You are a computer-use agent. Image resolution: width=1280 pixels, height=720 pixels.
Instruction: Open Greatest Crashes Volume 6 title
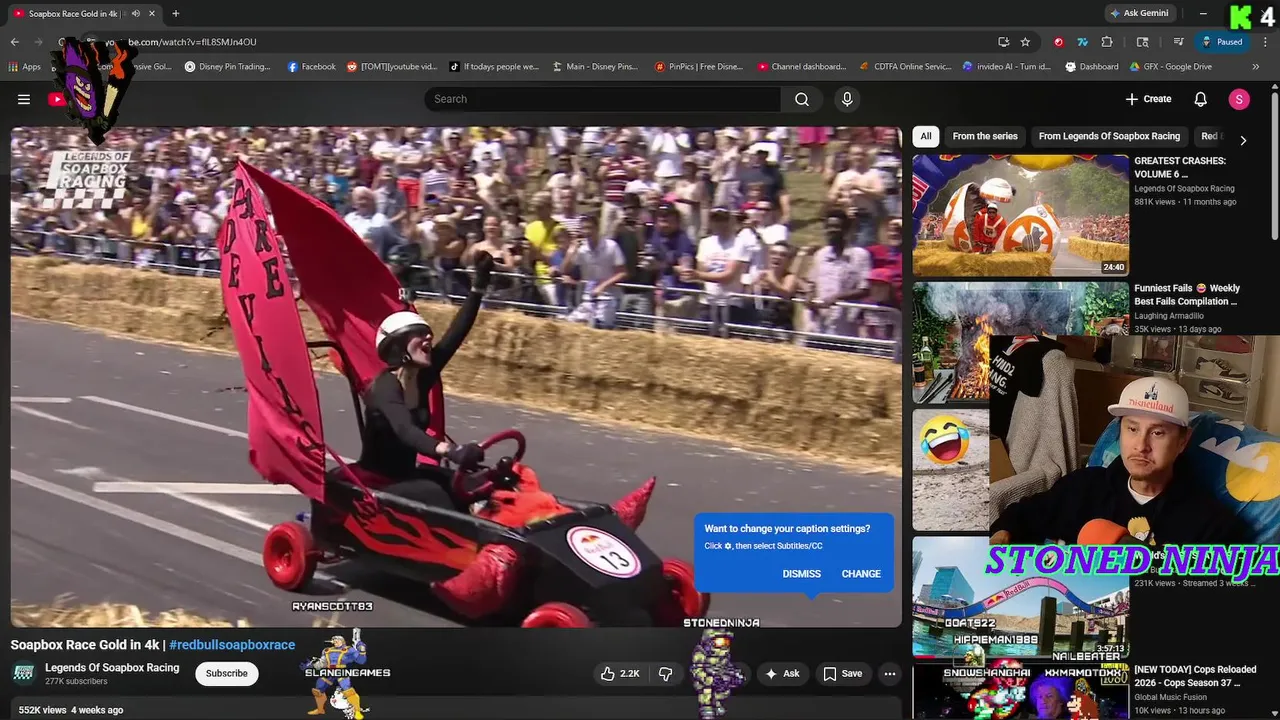pos(1179,167)
